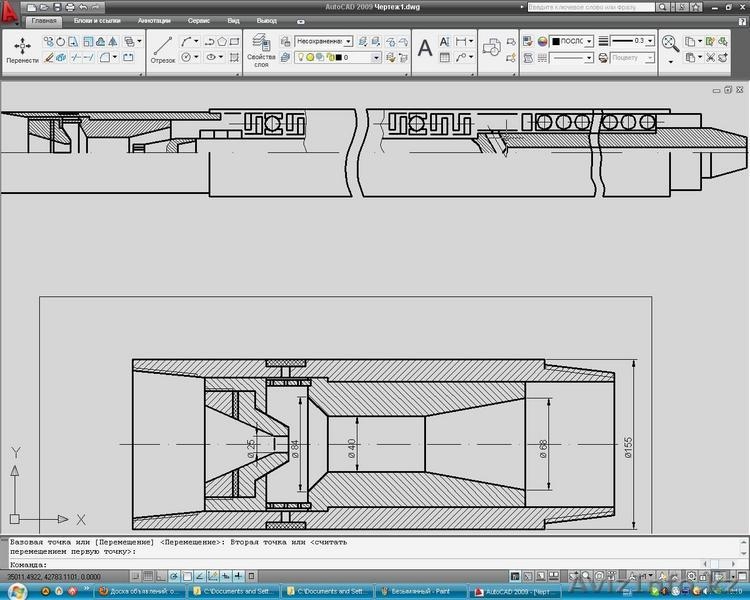The image size is (750, 600).
Task: Open the lineweight dropdown showing 0.3
Action: [x=632, y=42]
